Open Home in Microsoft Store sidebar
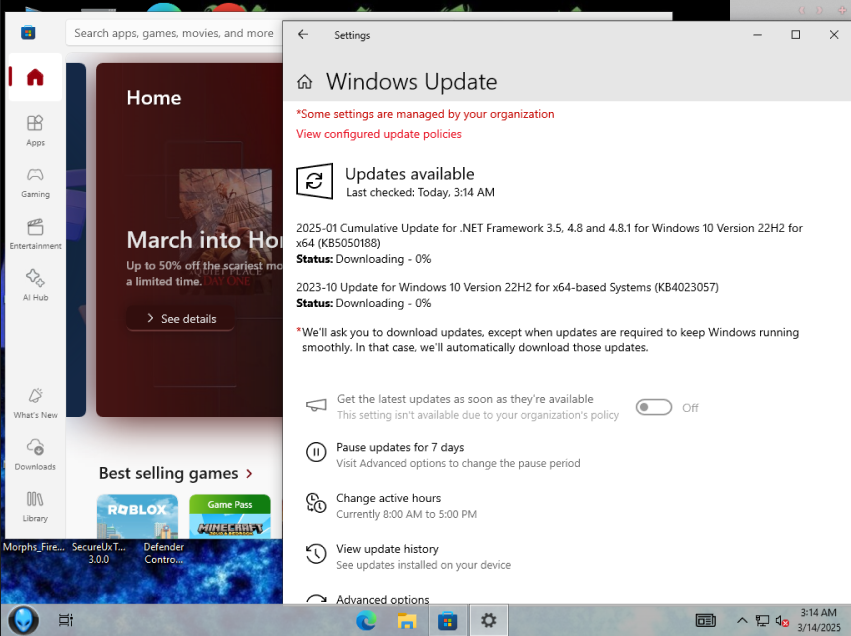 pyautogui.click(x=35, y=77)
